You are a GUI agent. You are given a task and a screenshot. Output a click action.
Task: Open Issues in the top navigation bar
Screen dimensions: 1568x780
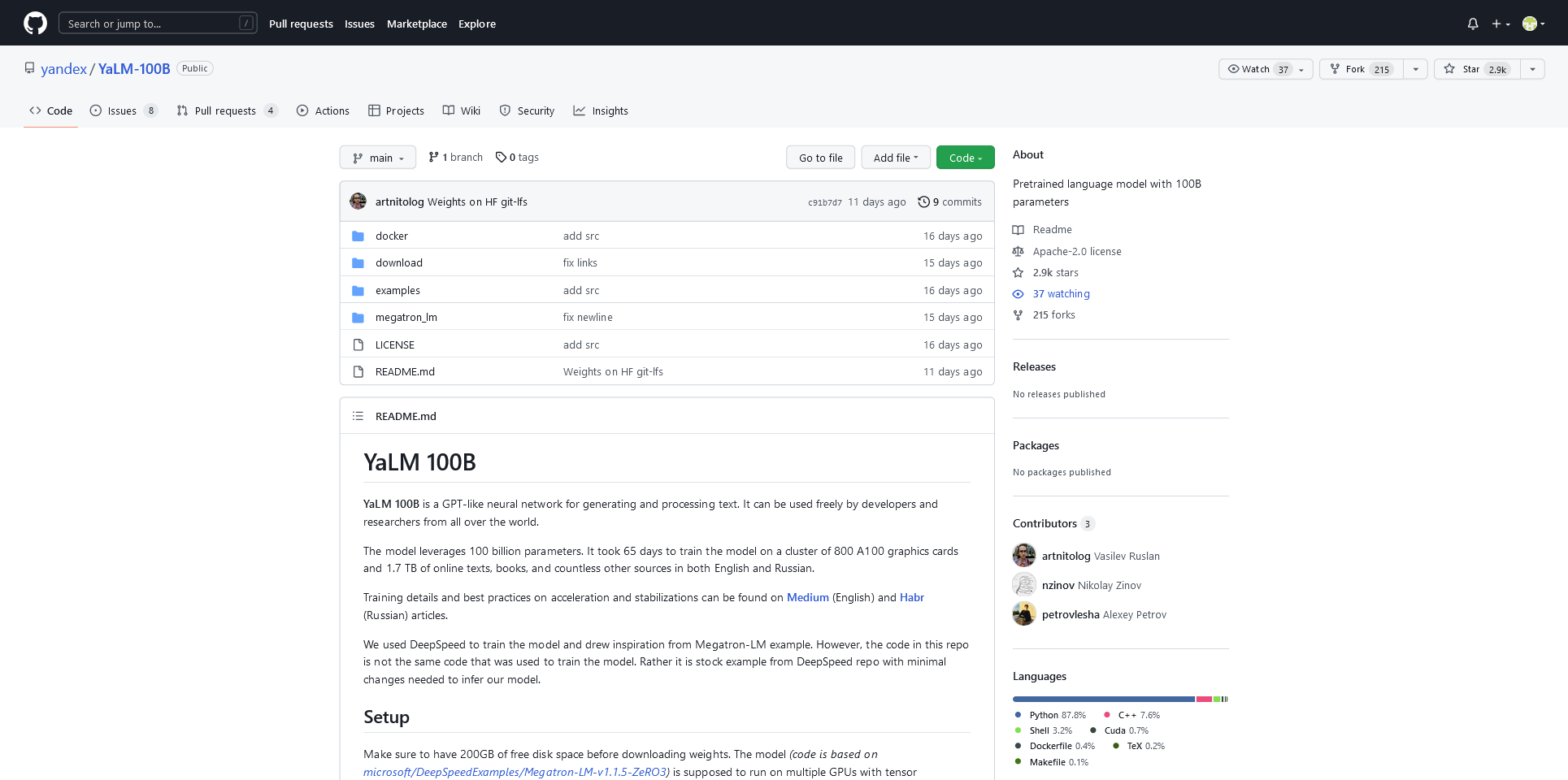pos(359,24)
